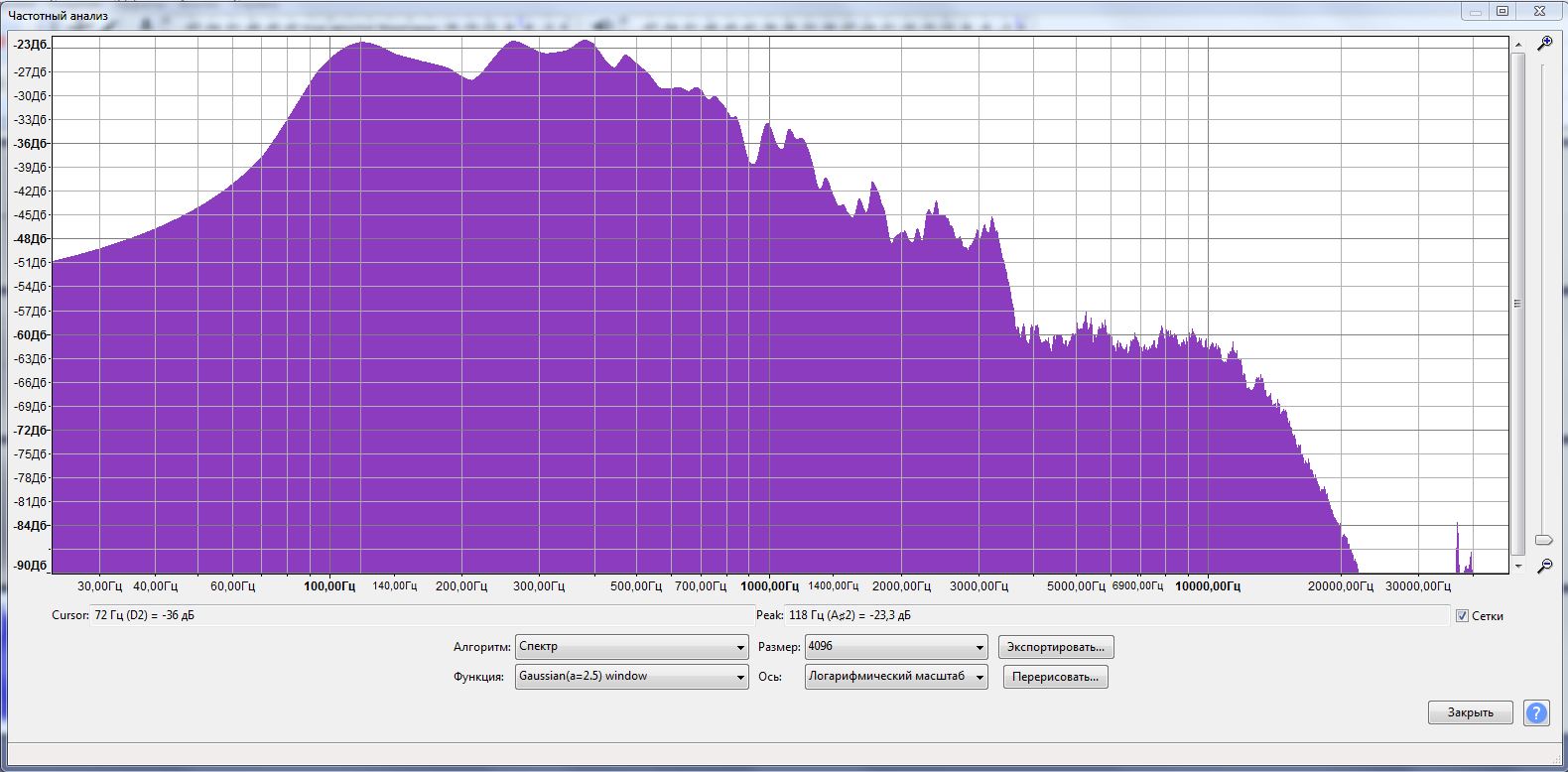Click the scrollbar down arrow beside the plot
This screenshot has width=1568, height=772.
coord(1517,566)
